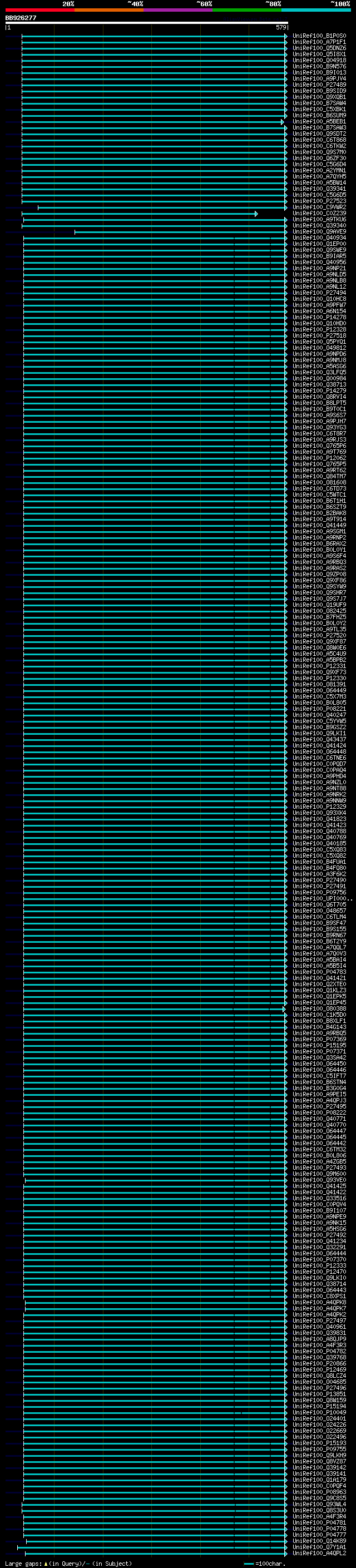Select label UniRef100_O24226
The image size is (356, 1568).
tap(319, 1425)
